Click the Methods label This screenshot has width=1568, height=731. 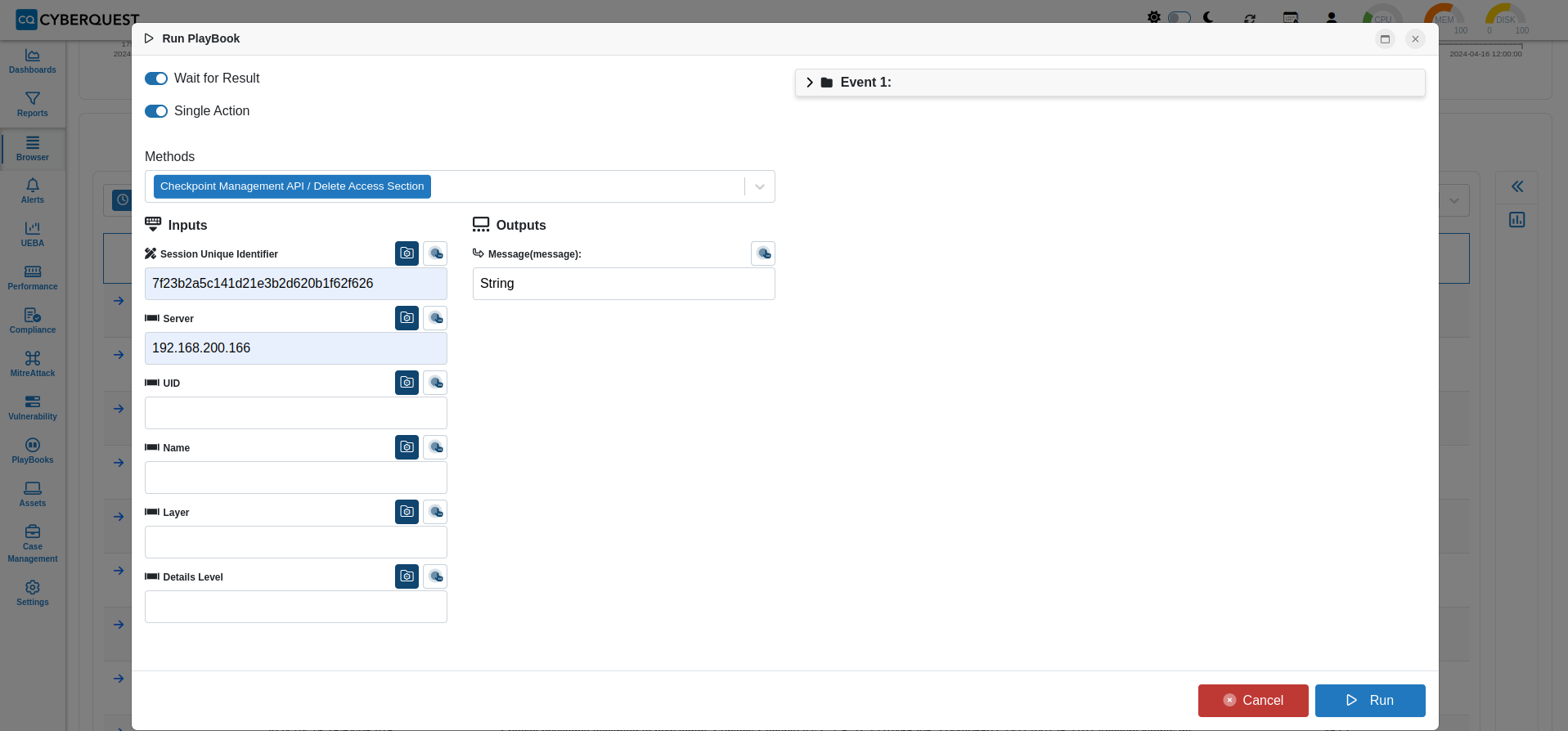click(170, 157)
